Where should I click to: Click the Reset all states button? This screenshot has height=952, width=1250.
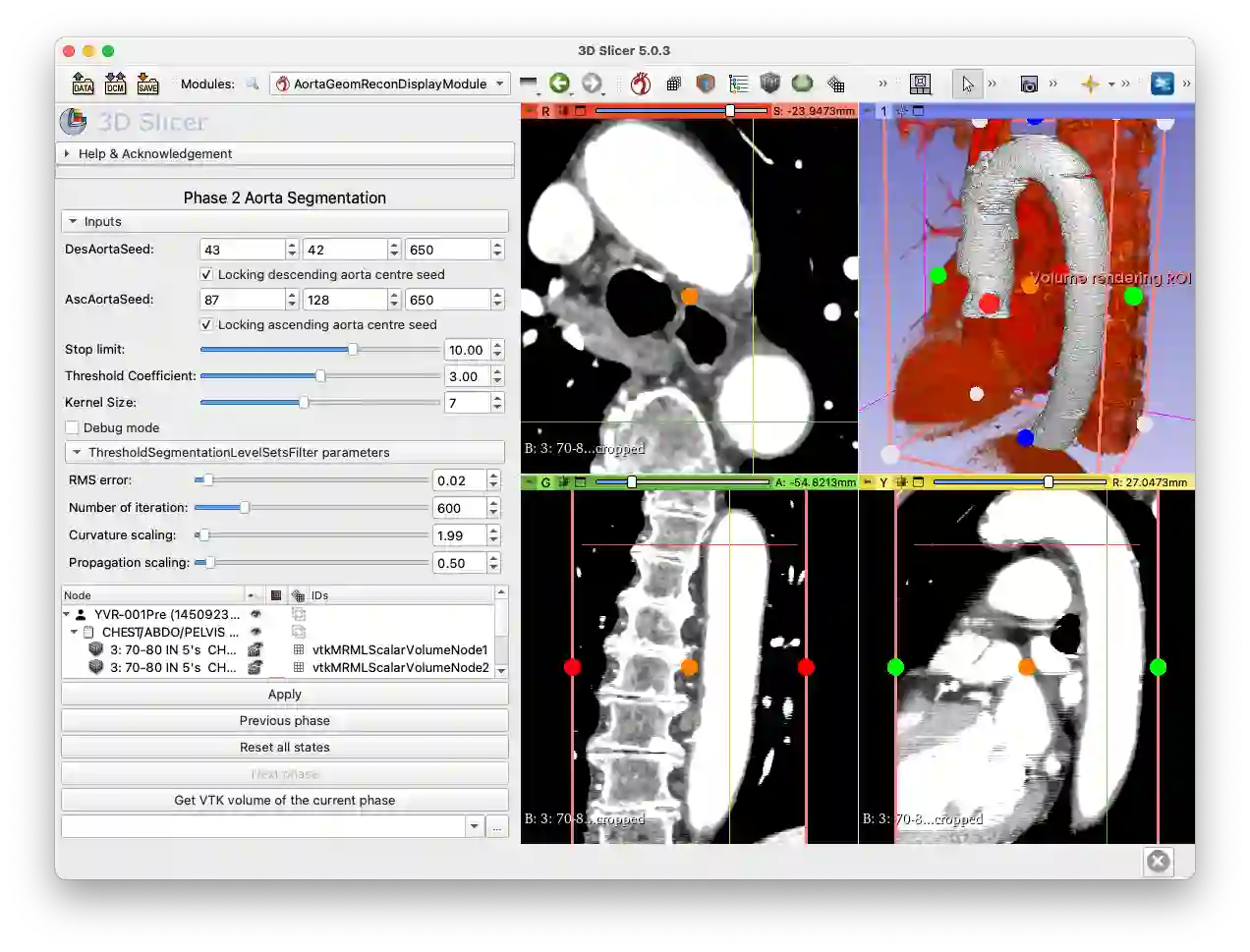pos(284,748)
